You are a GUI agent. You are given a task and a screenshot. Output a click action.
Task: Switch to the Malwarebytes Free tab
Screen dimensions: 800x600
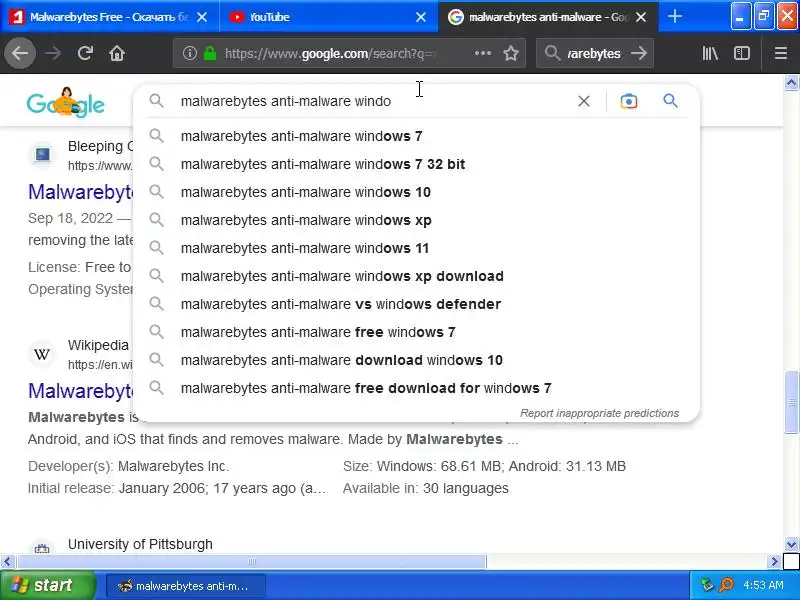pyautogui.click(x=109, y=17)
